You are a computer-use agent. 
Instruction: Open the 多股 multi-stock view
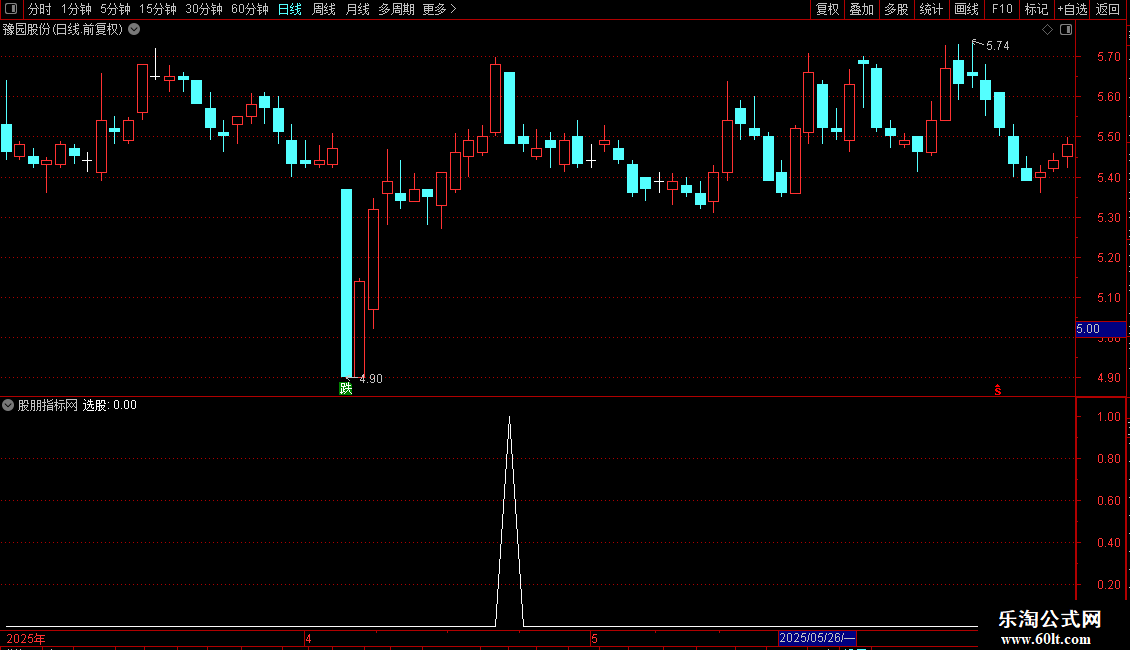click(x=896, y=9)
